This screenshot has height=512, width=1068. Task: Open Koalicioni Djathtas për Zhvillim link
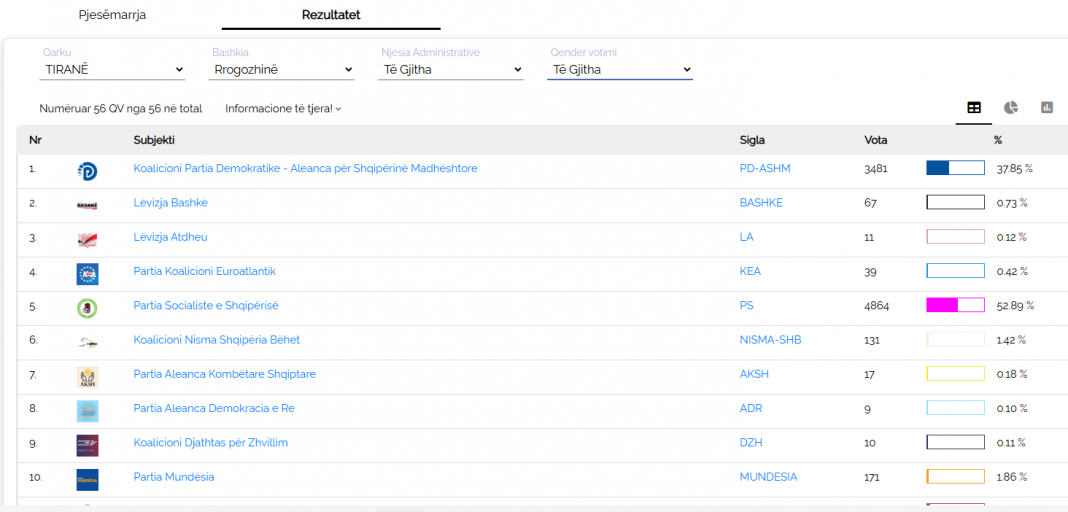point(210,443)
